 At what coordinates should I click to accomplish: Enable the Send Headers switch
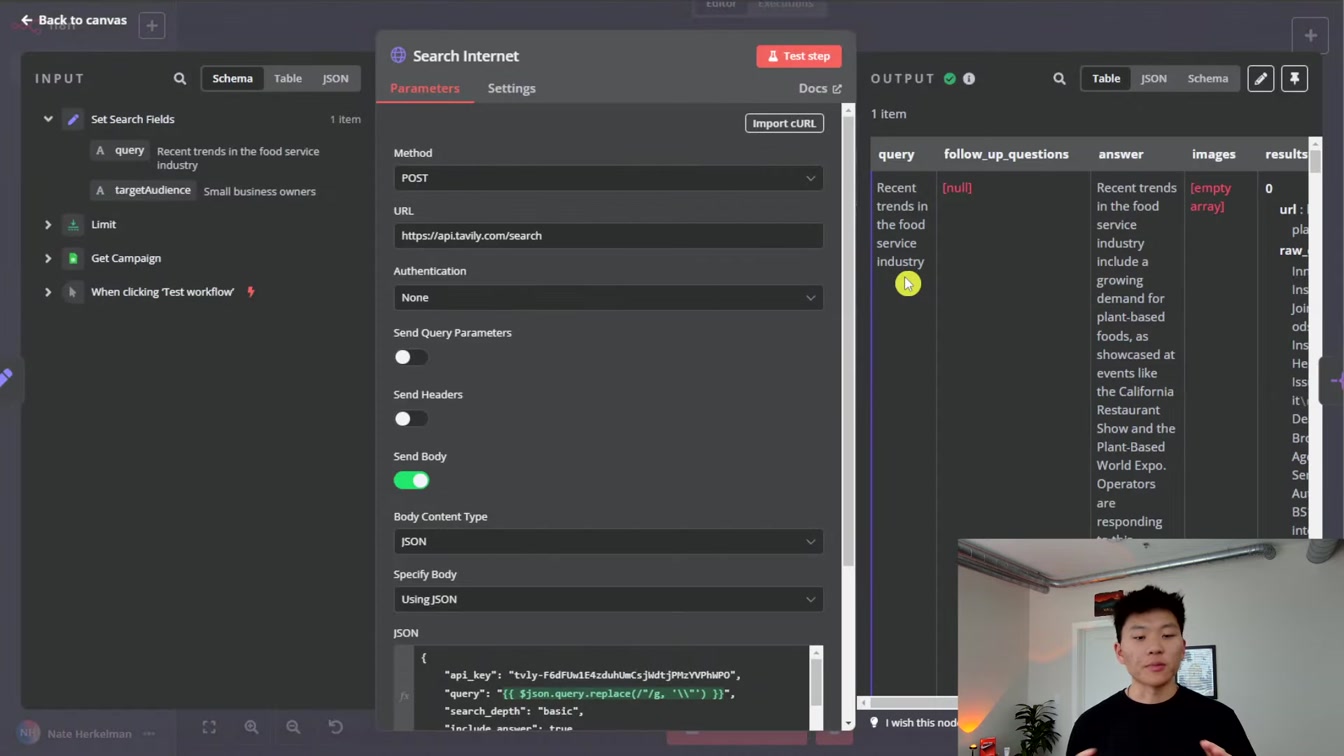(x=410, y=419)
